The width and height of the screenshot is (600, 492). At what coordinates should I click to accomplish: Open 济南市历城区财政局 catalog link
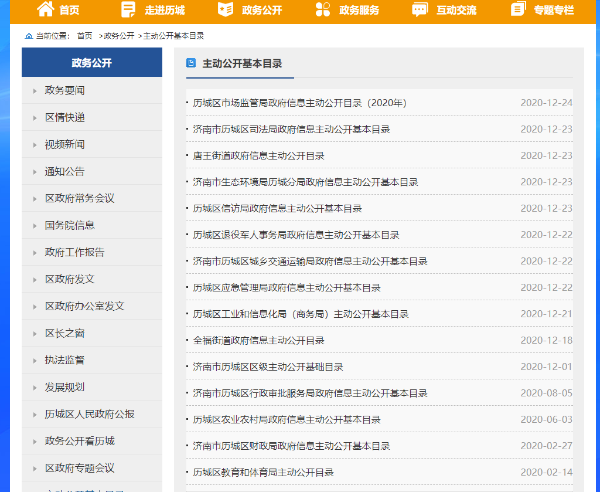click(x=291, y=446)
